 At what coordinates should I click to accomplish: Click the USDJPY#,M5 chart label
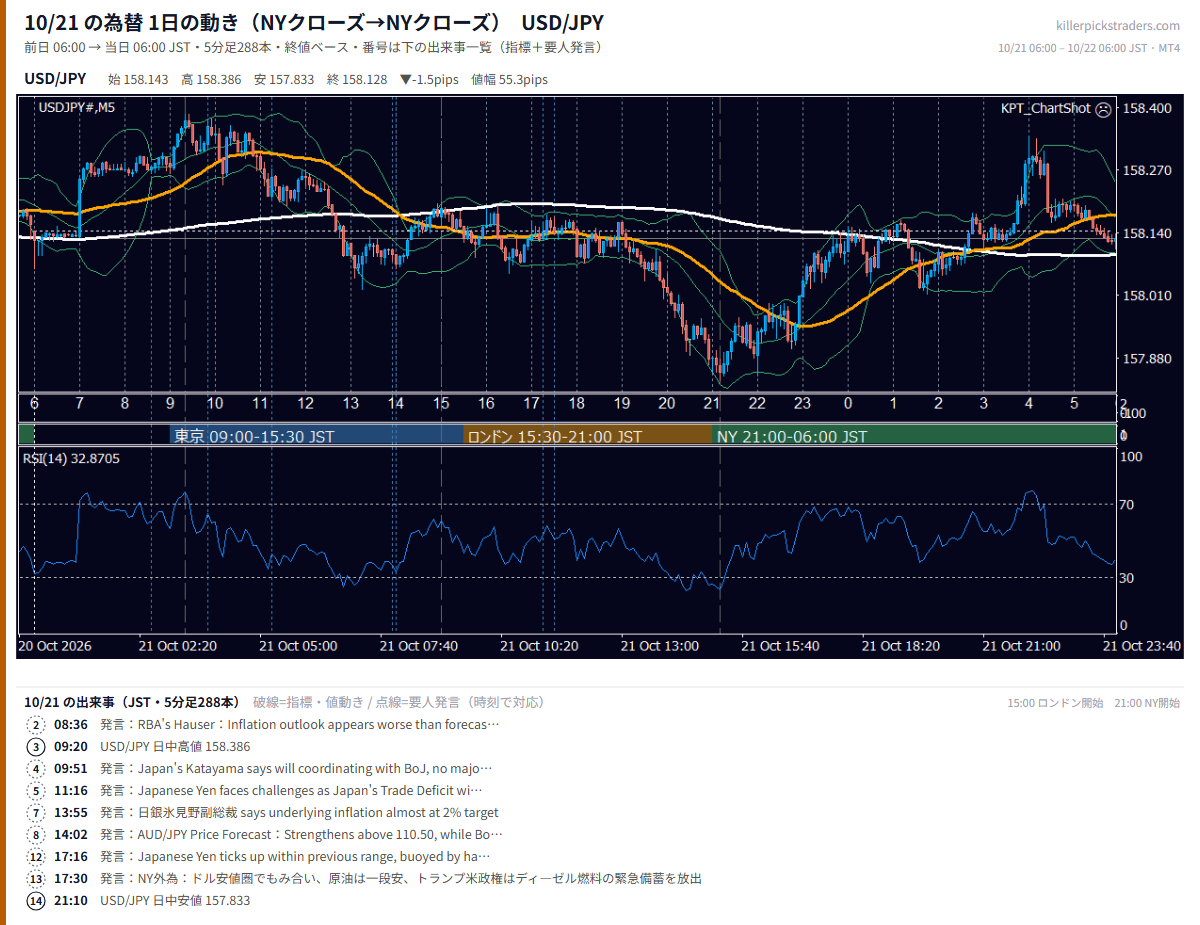[x=76, y=108]
